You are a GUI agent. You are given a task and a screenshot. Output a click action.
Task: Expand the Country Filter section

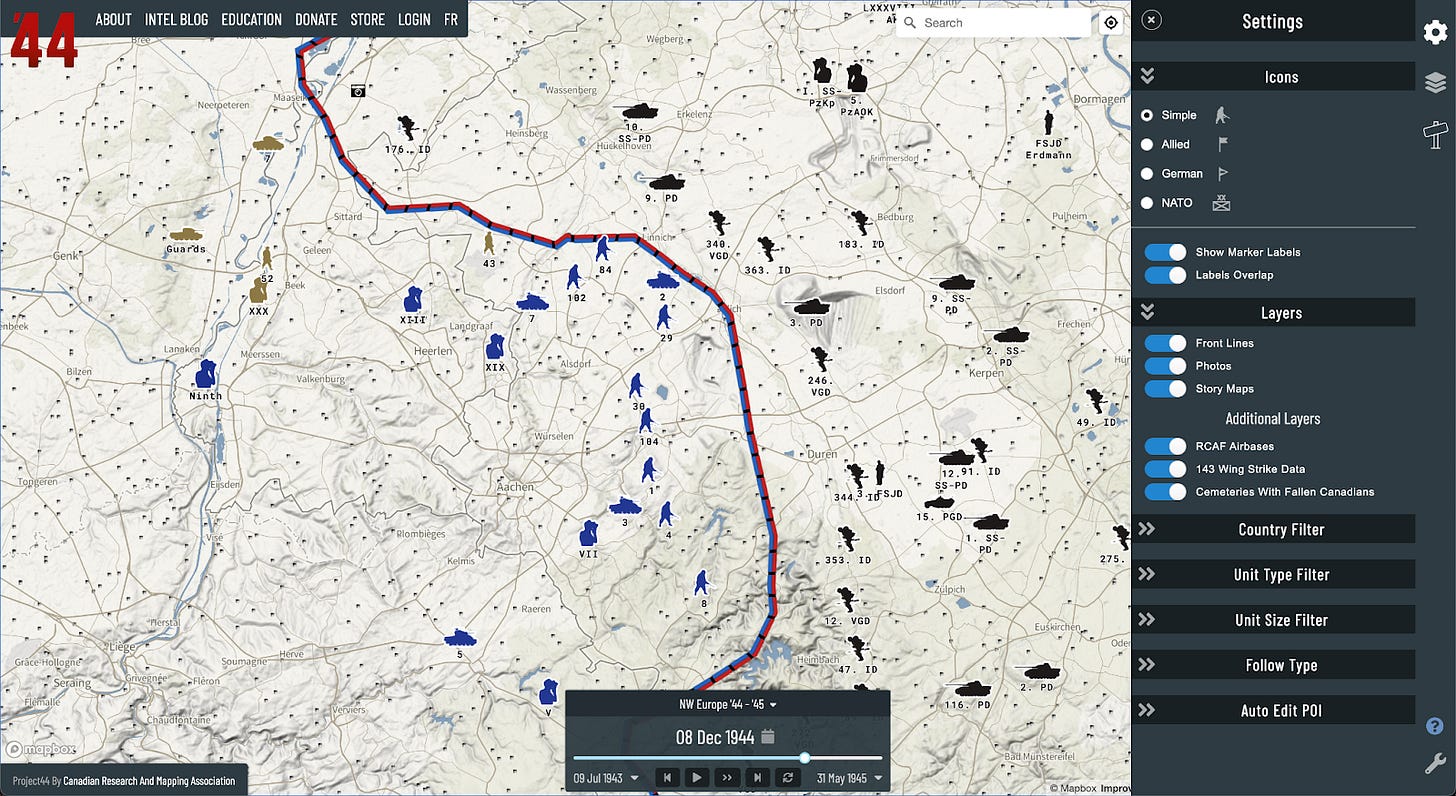click(1274, 529)
